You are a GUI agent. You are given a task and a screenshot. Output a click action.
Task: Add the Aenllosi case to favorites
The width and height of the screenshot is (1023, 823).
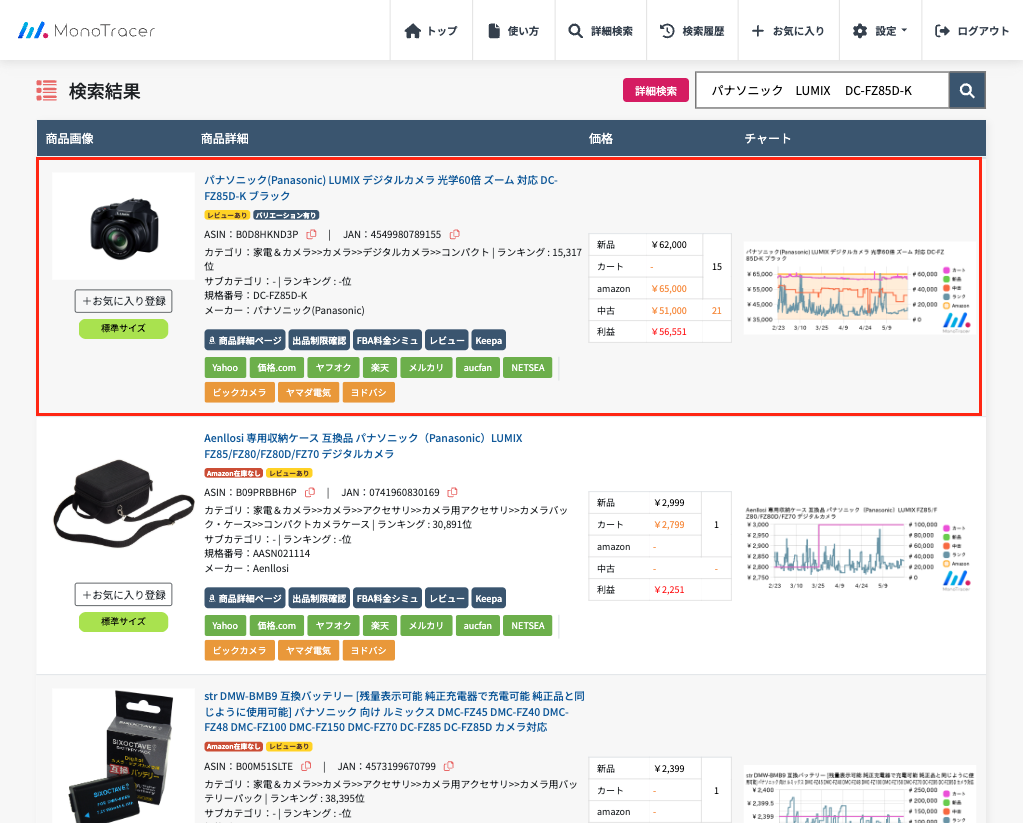(x=123, y=595)
